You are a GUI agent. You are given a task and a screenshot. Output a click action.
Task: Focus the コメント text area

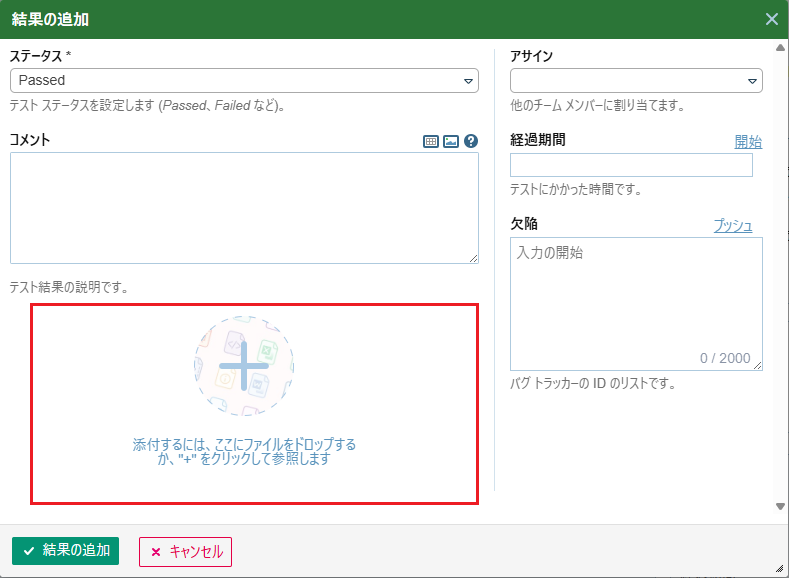click(x=244, y=207)
